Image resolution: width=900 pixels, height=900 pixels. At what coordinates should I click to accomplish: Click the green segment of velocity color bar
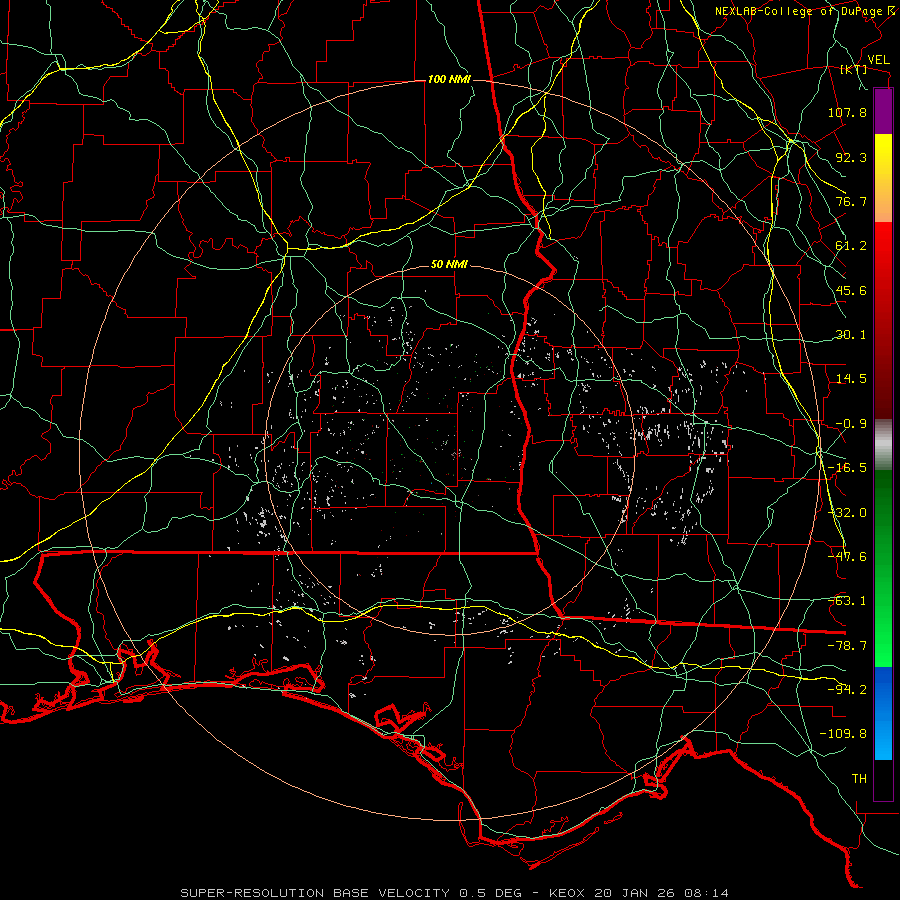pyautogui.click(x=883, y=568)
